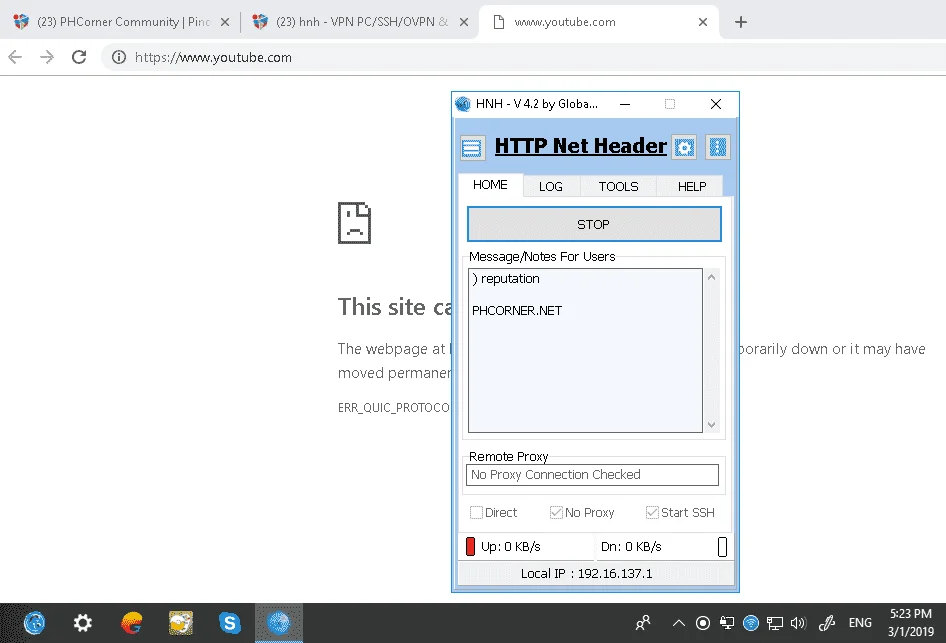Image resolution: width=946 pixels, height=643 pixels.
Task: Click the Local IP 192.16.137.1 text
Action: pos(586,574)
